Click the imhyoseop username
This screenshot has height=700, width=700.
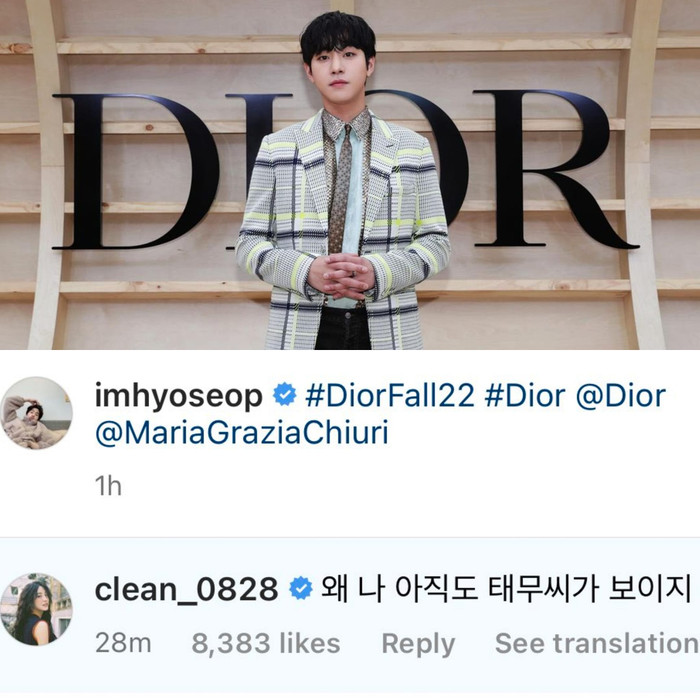[x=179, y=396]
